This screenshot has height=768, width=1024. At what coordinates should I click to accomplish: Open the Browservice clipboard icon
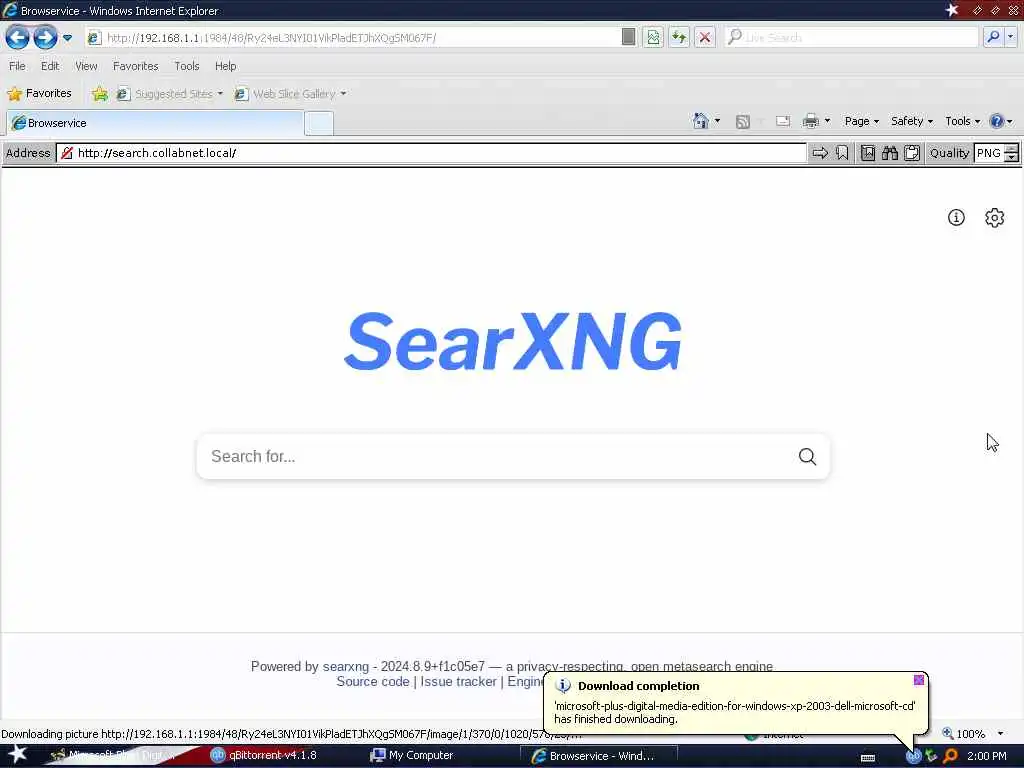[912, 153]
